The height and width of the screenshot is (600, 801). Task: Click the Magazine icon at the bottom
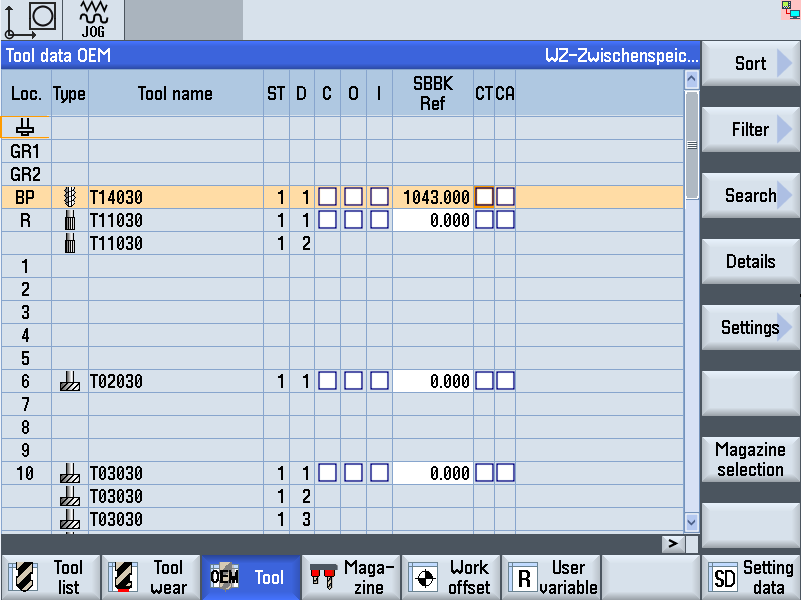click(325, 576)
